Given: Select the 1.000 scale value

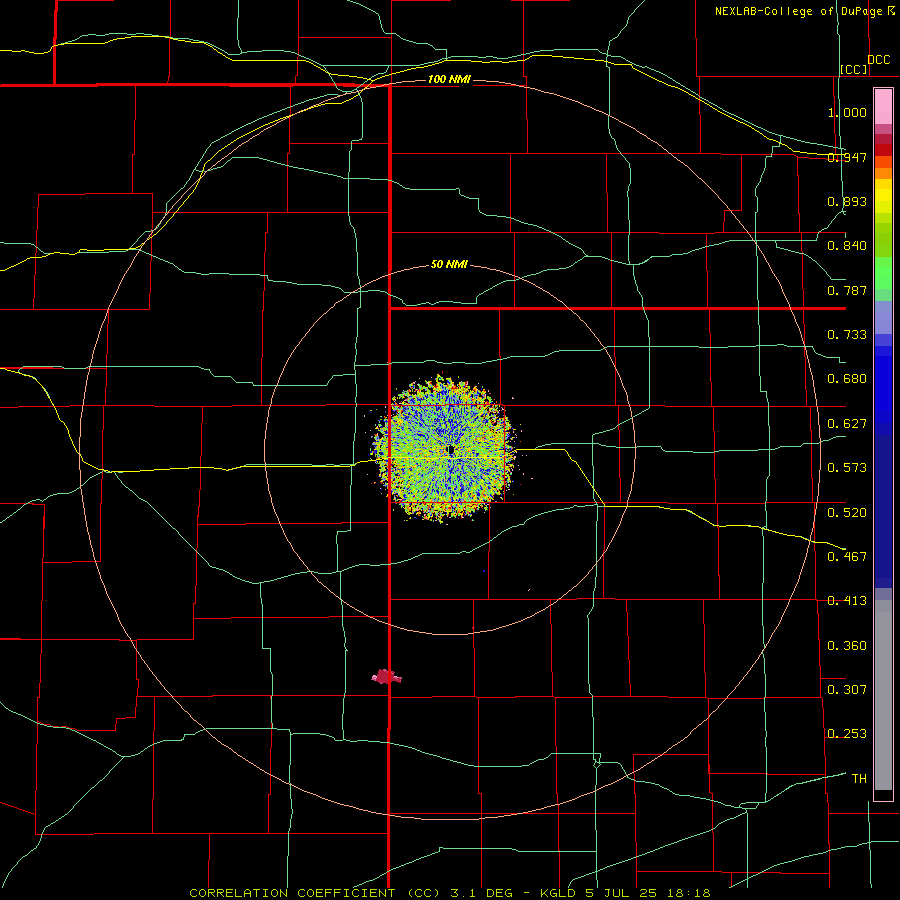Looking at the screenshot, I should point(847,112).
